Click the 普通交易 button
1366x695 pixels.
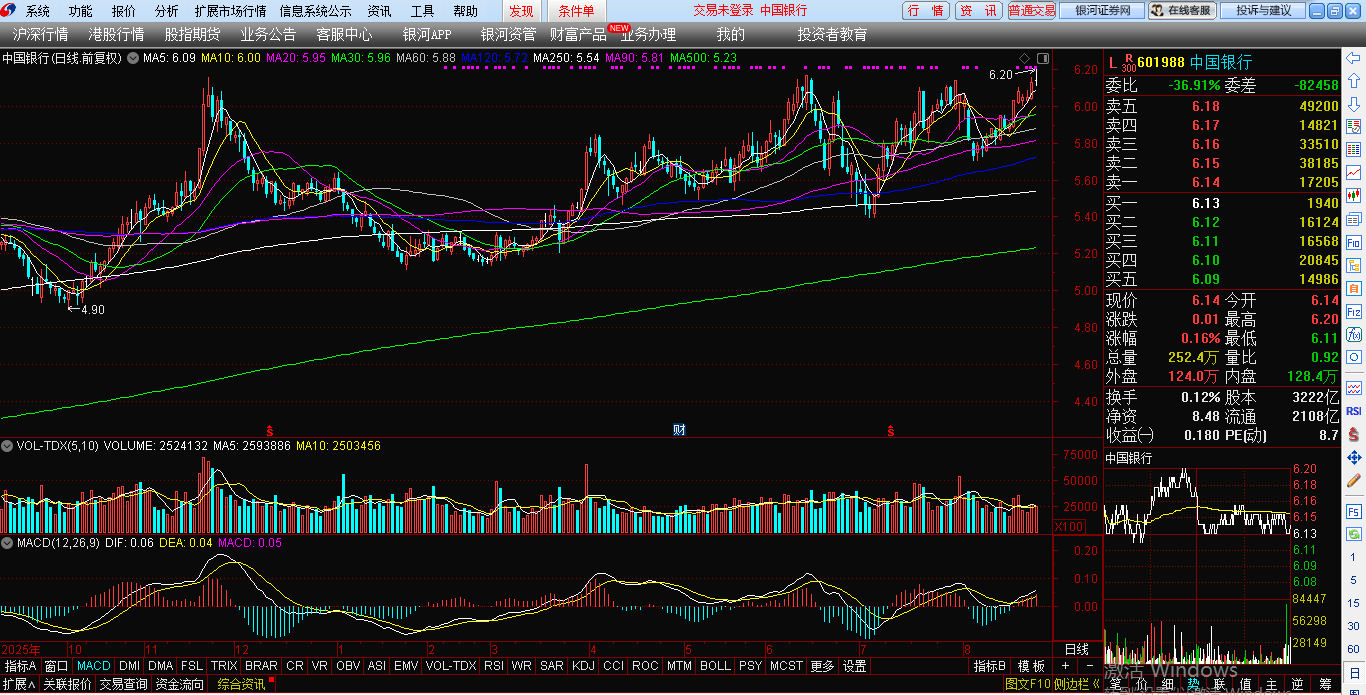tap(1031, 11)
